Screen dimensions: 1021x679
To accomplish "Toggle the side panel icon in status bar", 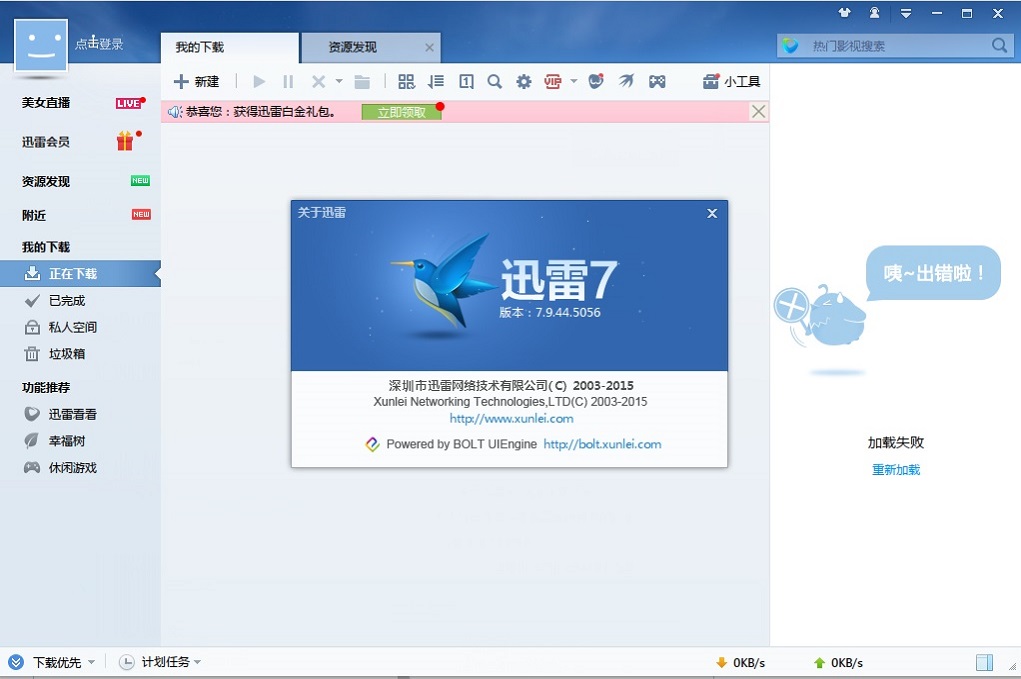I will click(x=985, y=663).
